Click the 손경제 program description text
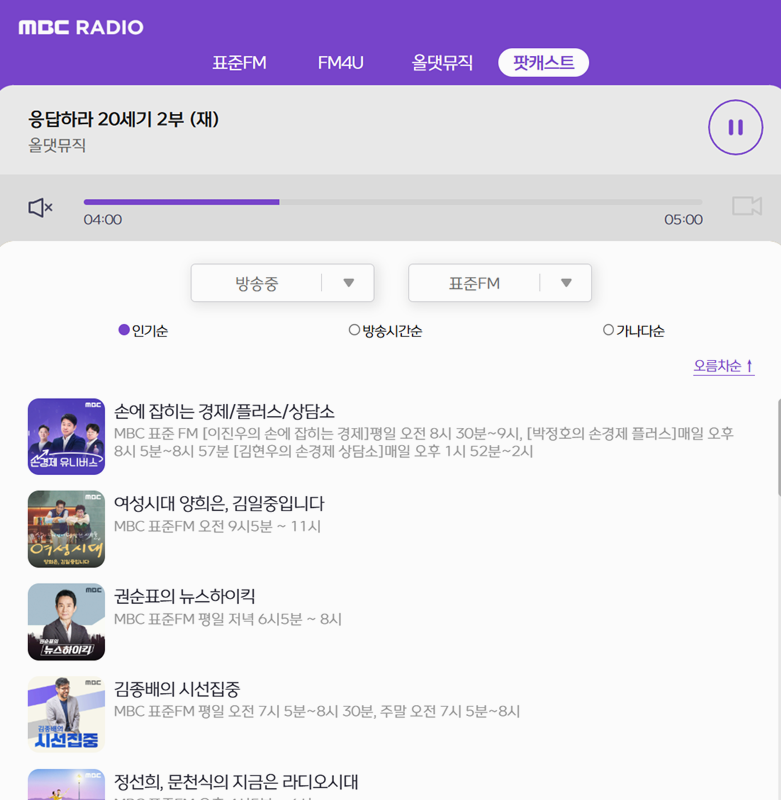Screen dimensions: 781x800 tap(423, 442)
